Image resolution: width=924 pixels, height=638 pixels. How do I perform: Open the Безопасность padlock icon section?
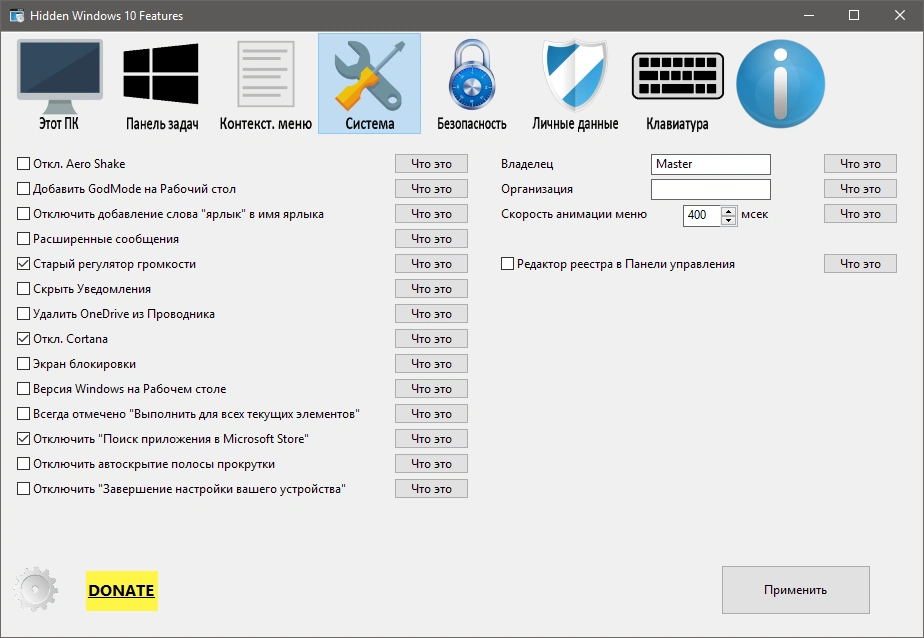471,84
